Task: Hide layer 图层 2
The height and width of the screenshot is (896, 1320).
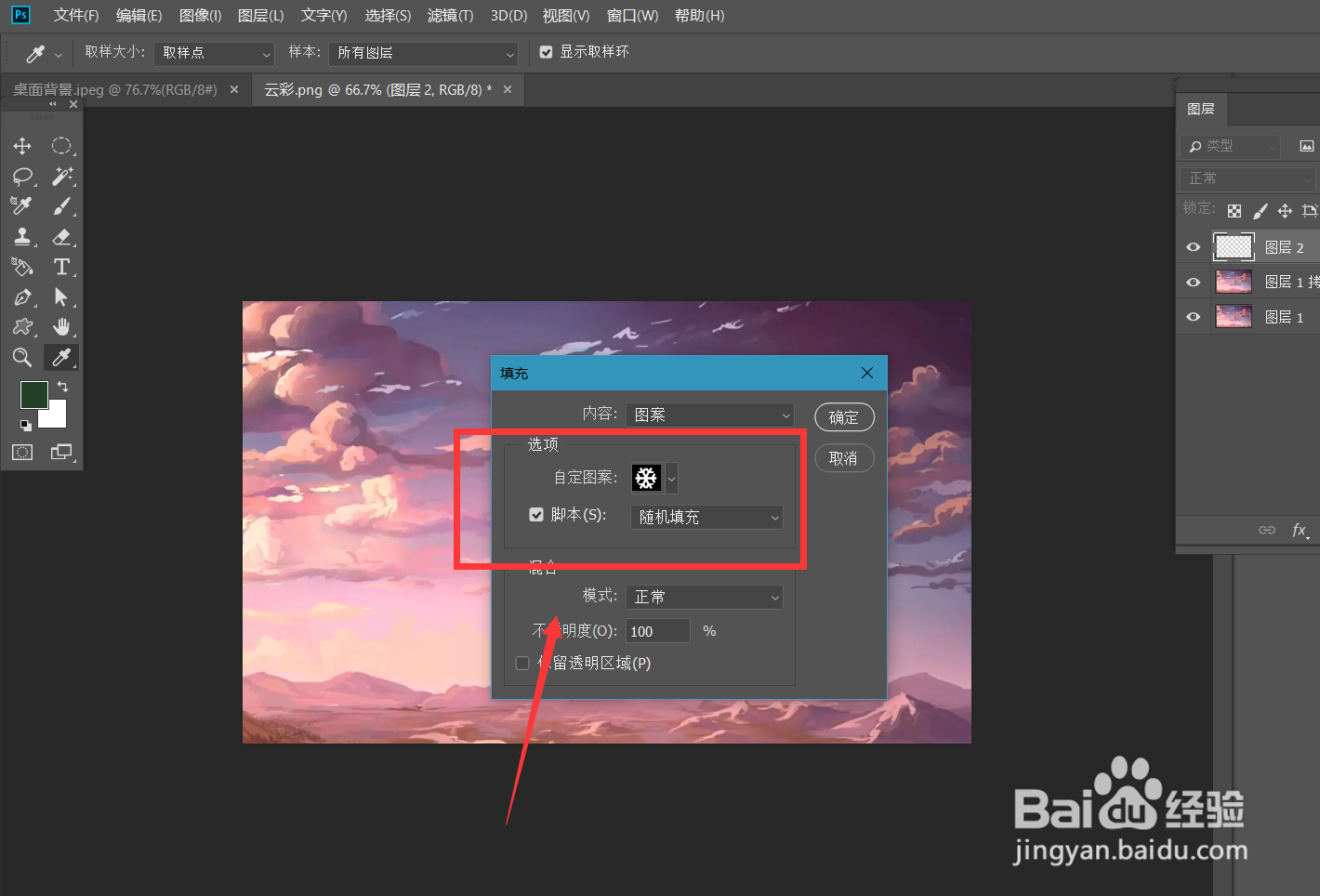Action: click(x=1194, y=247)
